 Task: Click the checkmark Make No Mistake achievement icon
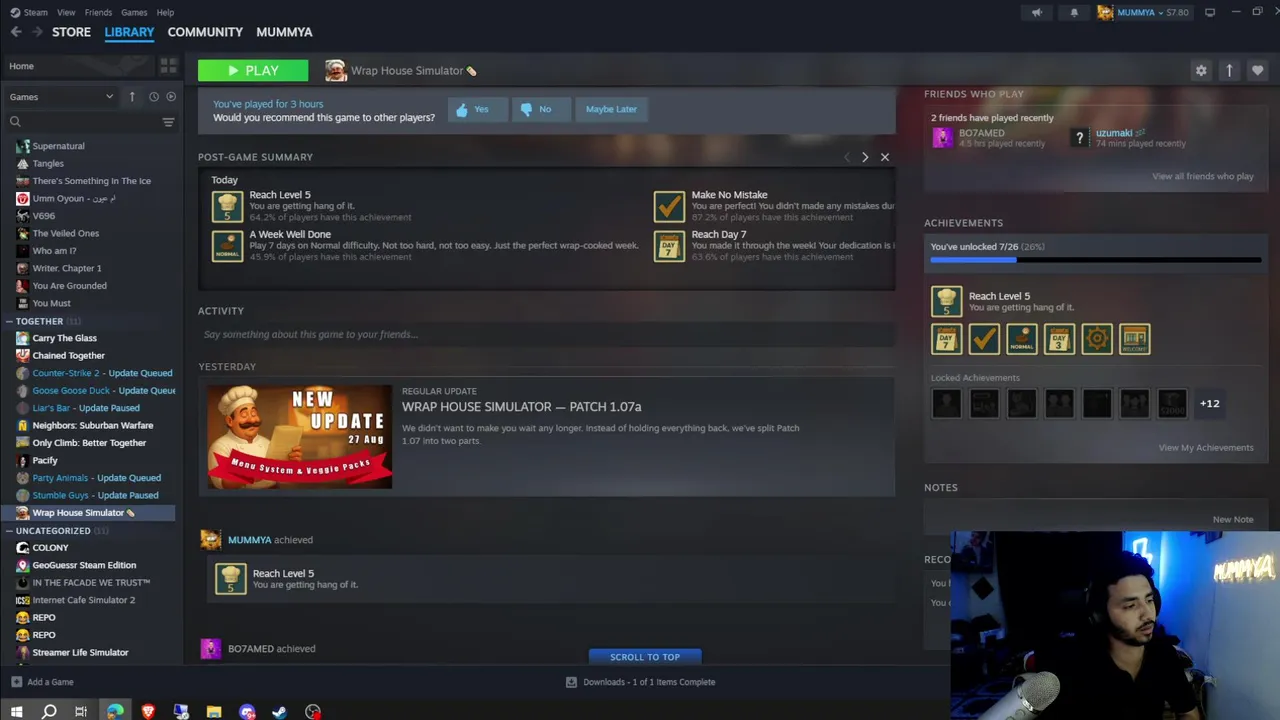[984, 339]
